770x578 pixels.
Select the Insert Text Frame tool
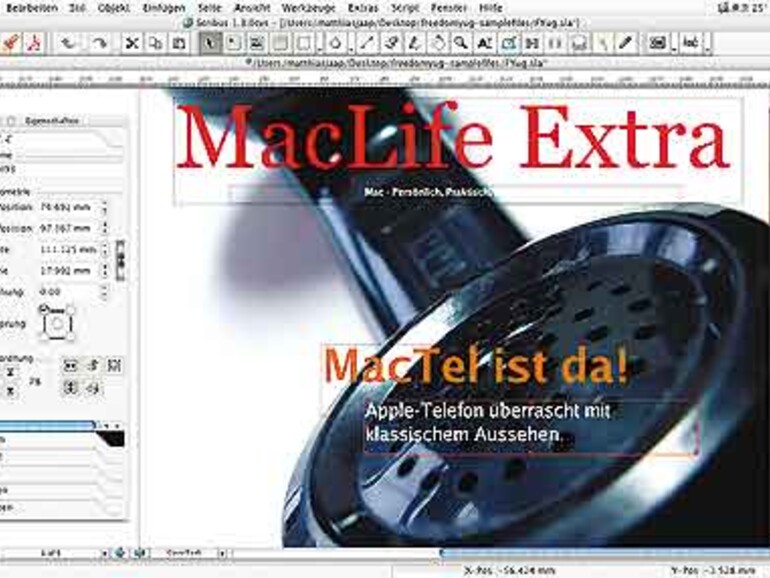click(x=233, y=43)
